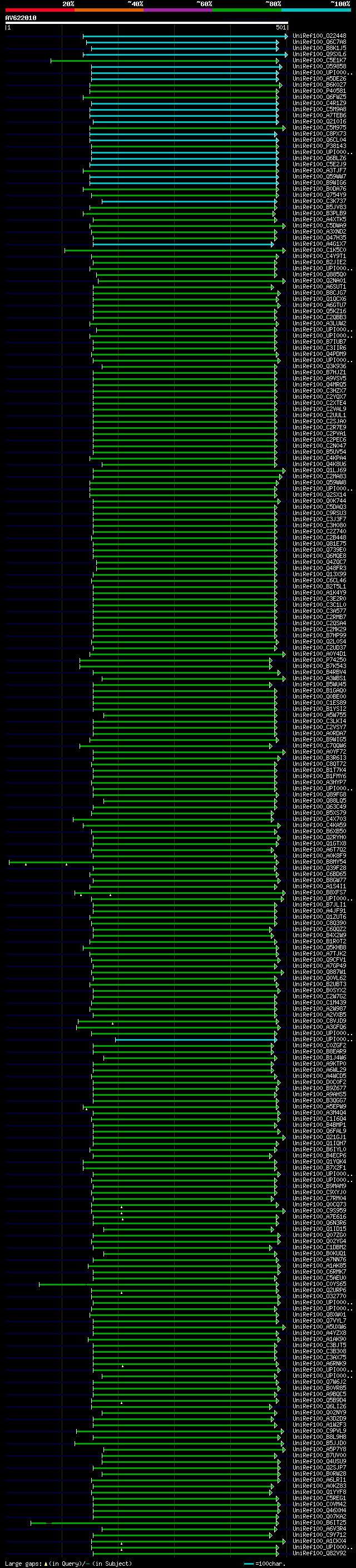The height and width of the screenshot is (1568, 356).
Task: Click the UniRef100_P74250 label
Action: [x=319, y=660]
